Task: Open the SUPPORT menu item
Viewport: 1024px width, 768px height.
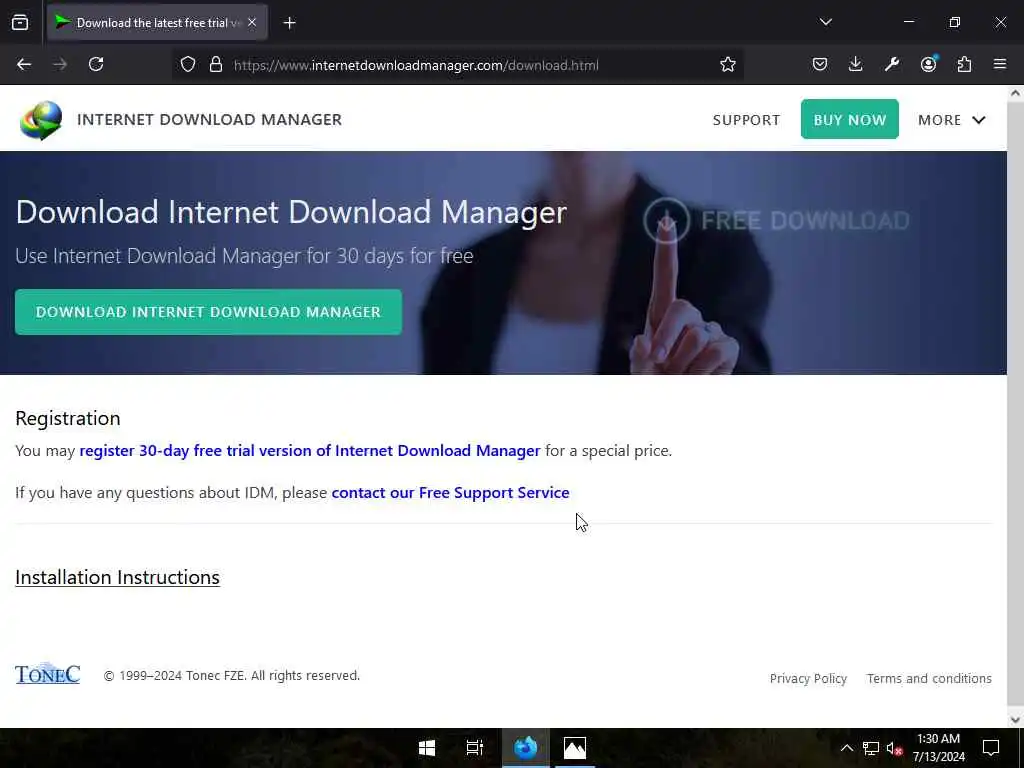Action: click(746, 120)
